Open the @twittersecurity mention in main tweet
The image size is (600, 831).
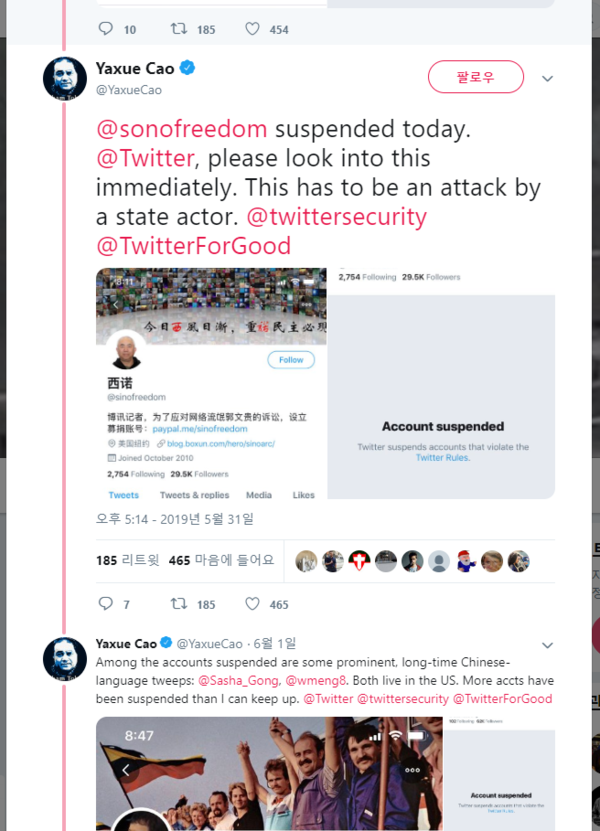point(337,216)
